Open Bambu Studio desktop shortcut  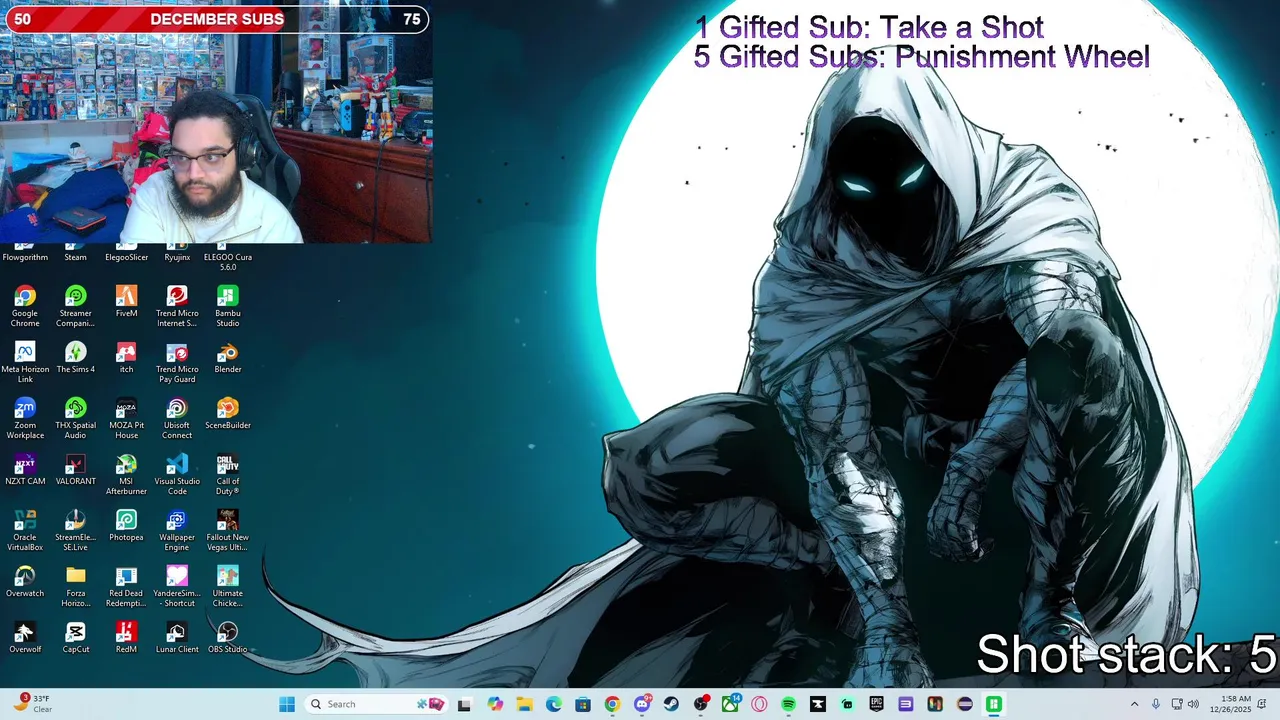pos(228,306)
